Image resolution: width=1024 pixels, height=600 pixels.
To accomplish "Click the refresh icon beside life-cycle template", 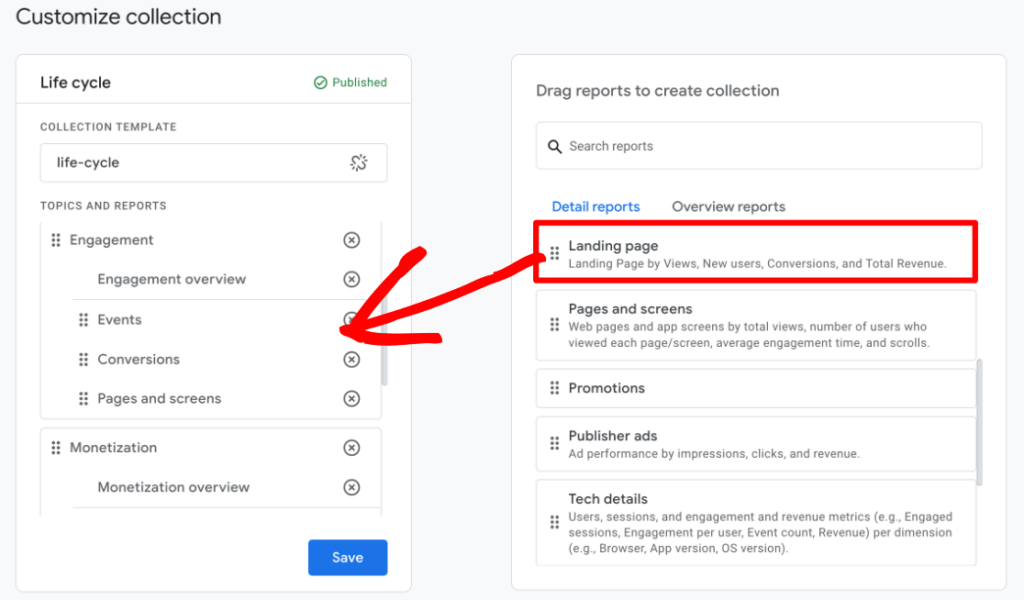I will (359, 162).
